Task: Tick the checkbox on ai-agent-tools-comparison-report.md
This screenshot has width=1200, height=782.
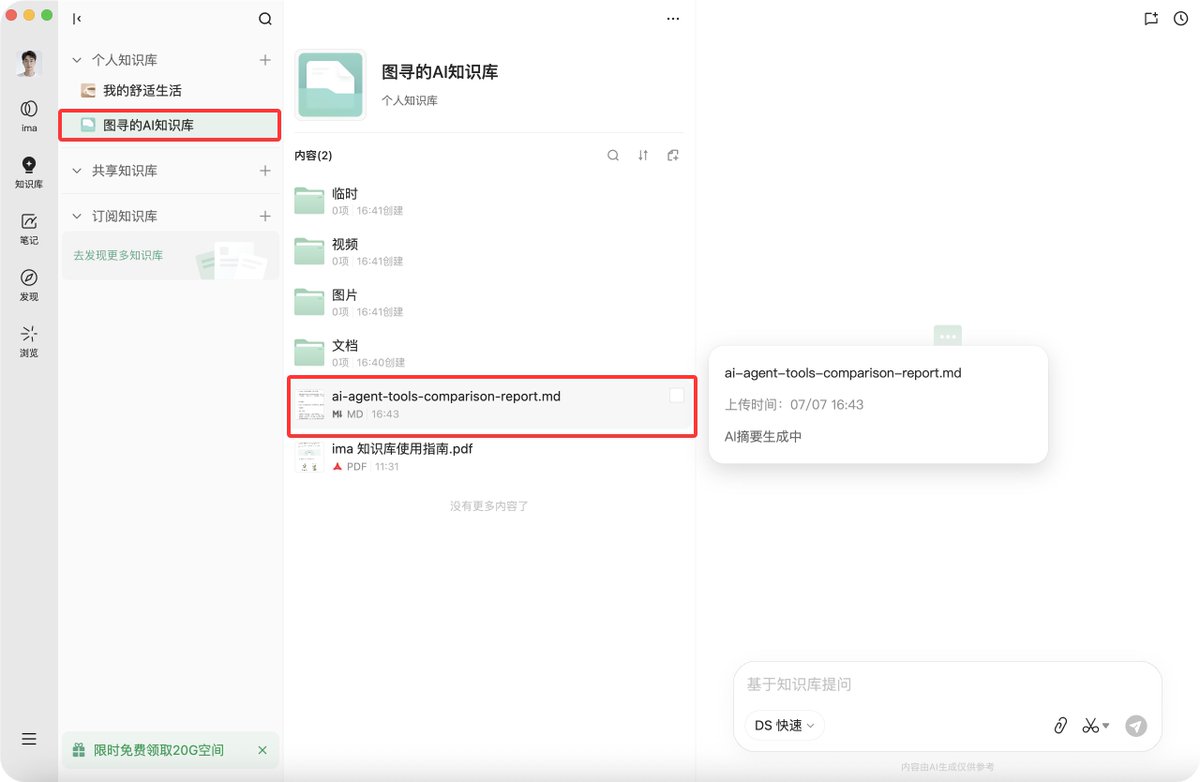Action: [x=677, y=396]
